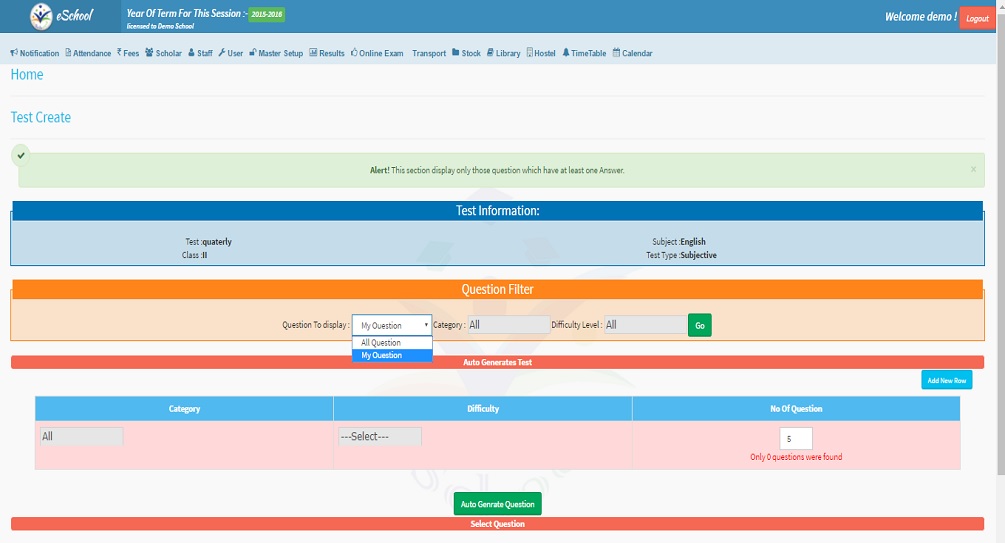Select 'My Question' option in list
This screenshot has width=1005, height=543.
click(382, 355)
